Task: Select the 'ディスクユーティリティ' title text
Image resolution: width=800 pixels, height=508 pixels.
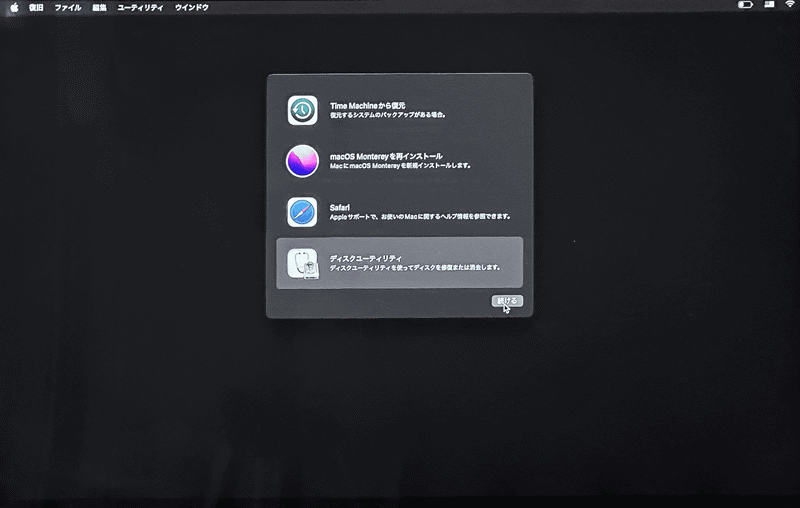Action: click(365, 258)
